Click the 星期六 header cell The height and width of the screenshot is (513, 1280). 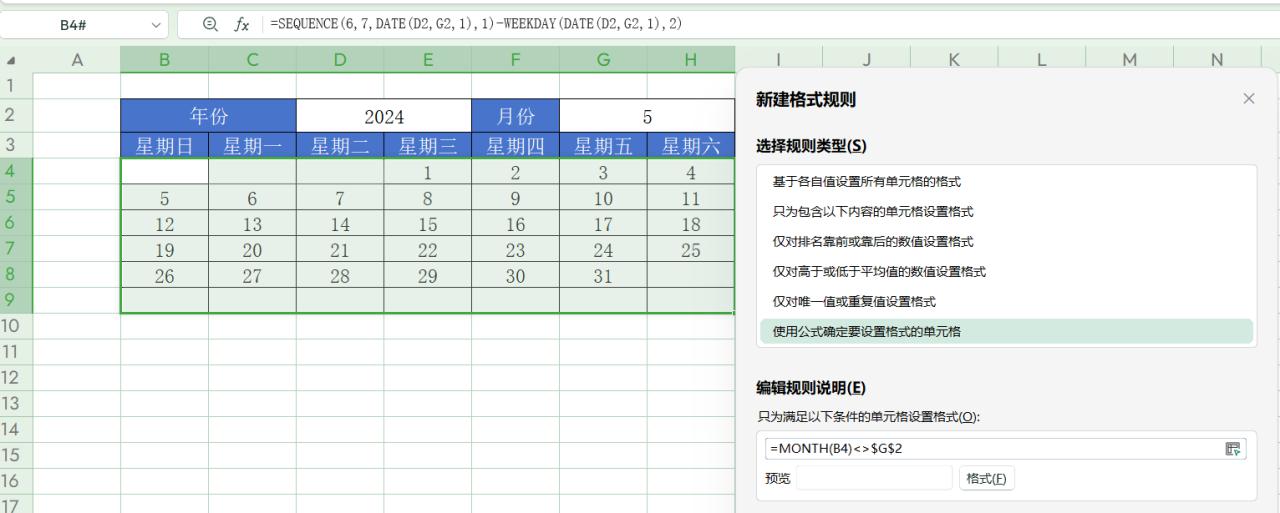691,147
